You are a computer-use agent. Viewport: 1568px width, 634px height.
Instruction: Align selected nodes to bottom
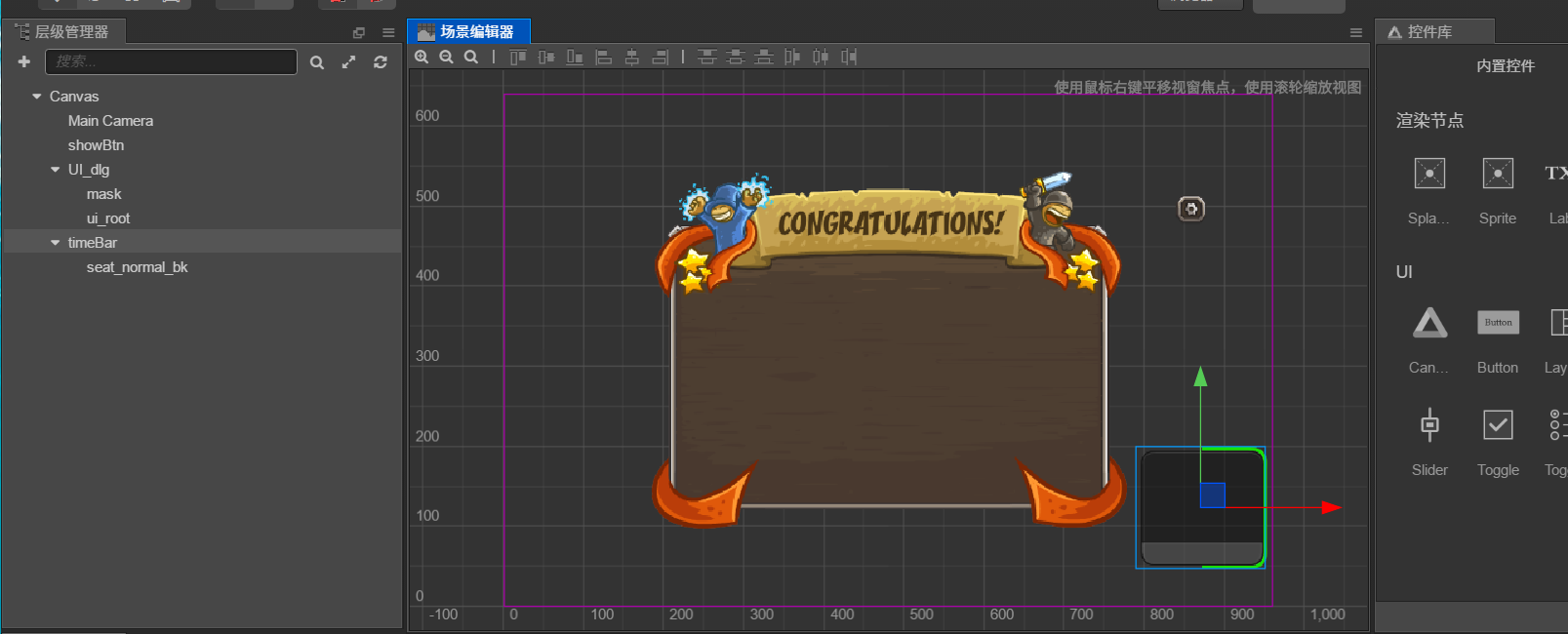click(575, 57)
